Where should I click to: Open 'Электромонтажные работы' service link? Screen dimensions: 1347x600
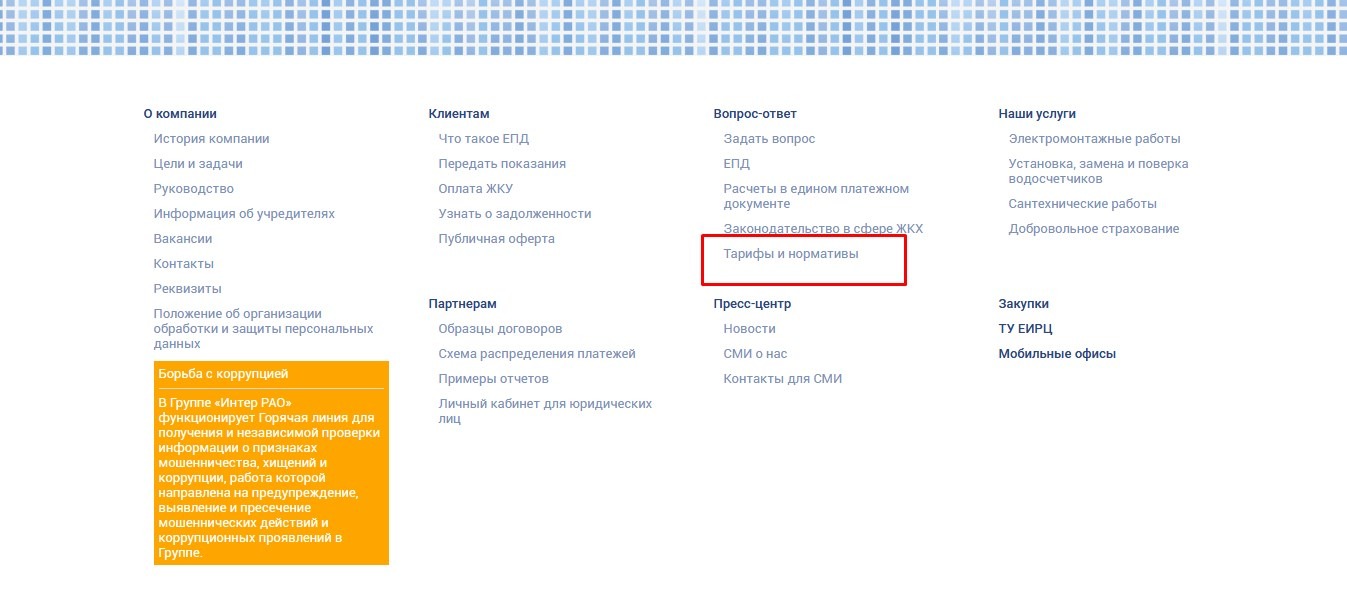coord(1094,139)
